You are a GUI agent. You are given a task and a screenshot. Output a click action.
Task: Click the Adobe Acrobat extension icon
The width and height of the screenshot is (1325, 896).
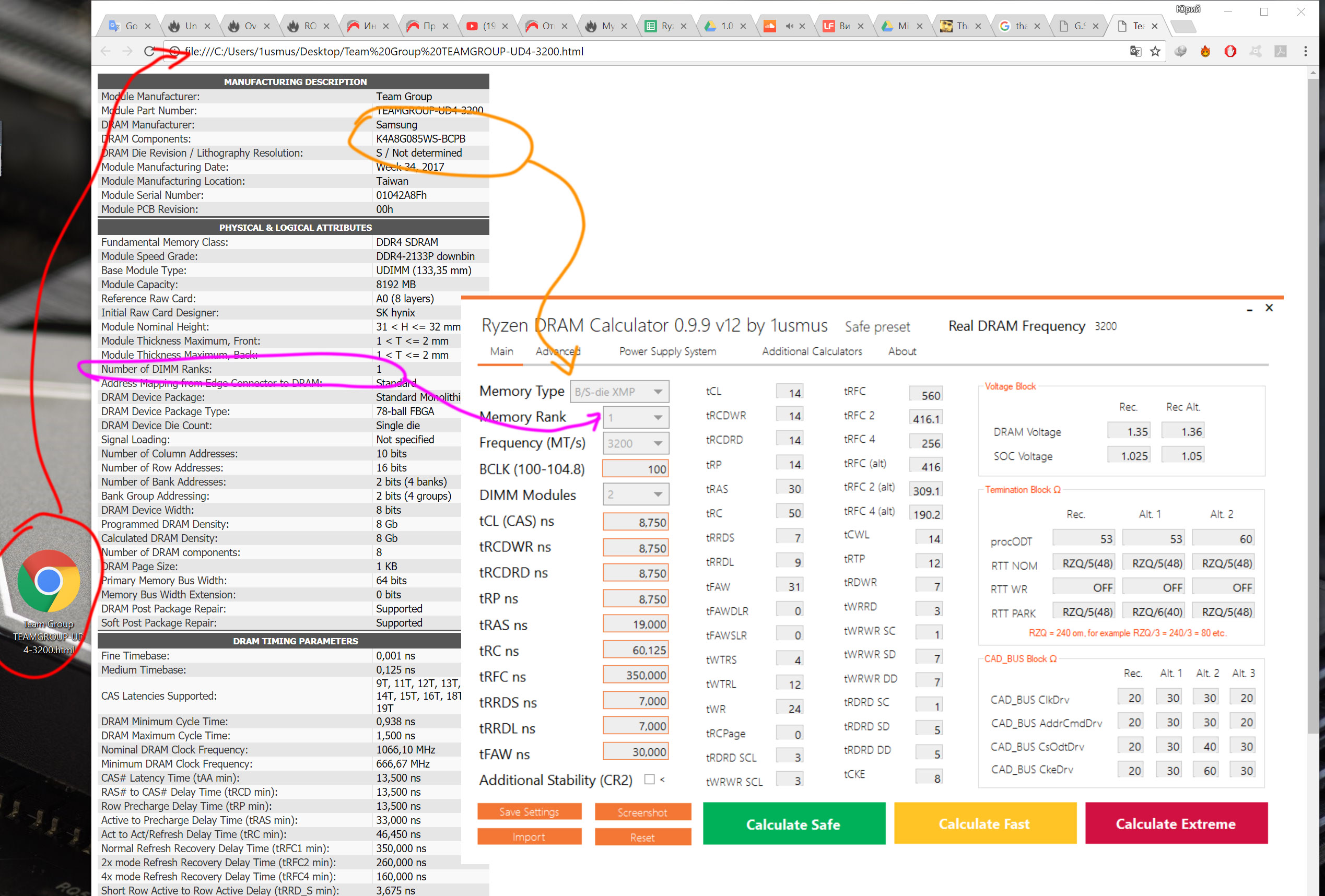coord(1281,51)
